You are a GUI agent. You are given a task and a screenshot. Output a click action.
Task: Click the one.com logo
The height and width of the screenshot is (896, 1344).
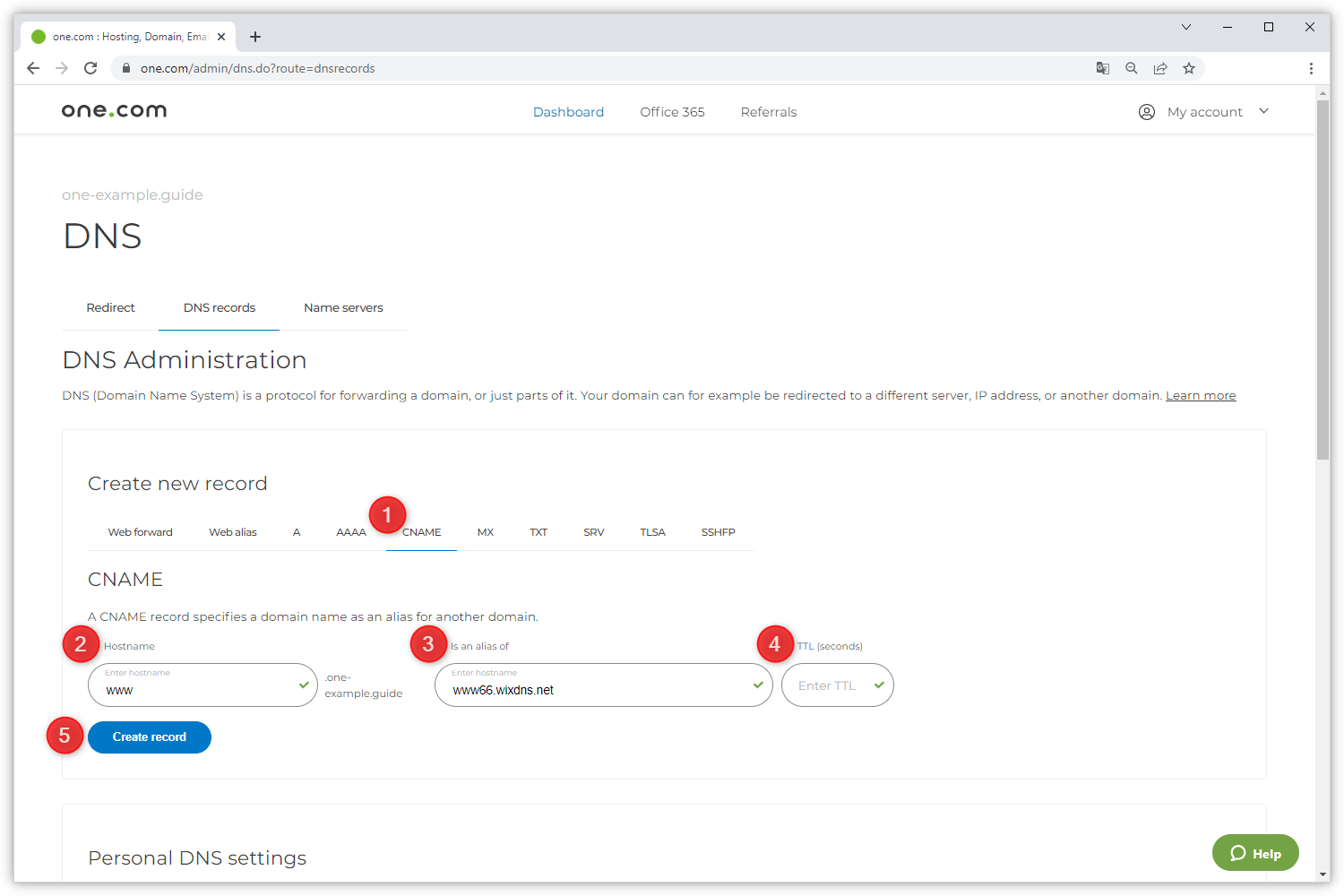(x=114, y=111)
